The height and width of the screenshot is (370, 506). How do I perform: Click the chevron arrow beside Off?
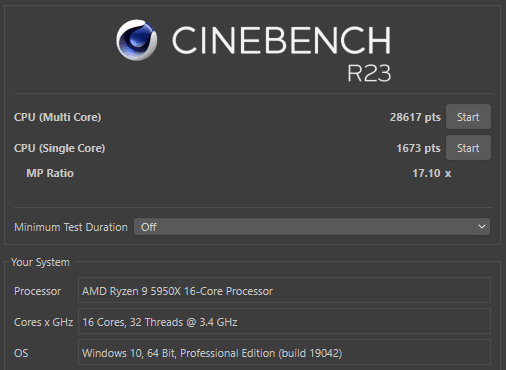click(x=482, y=227)
